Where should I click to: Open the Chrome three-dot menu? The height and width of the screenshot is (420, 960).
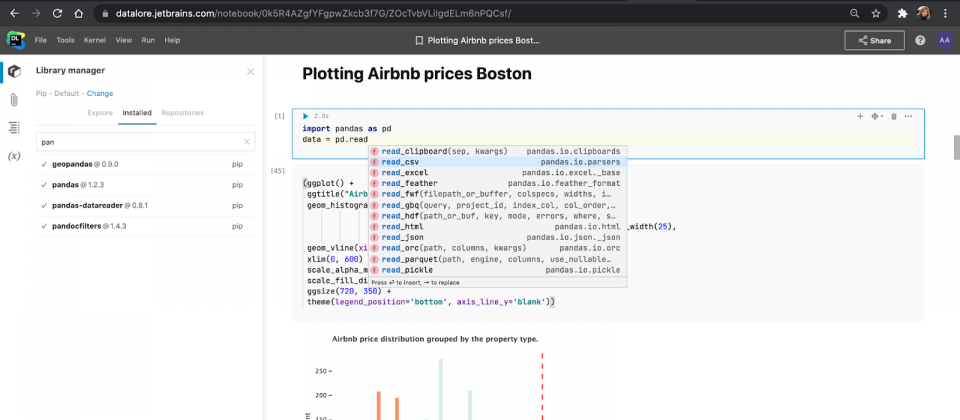[x=945, y=13]
